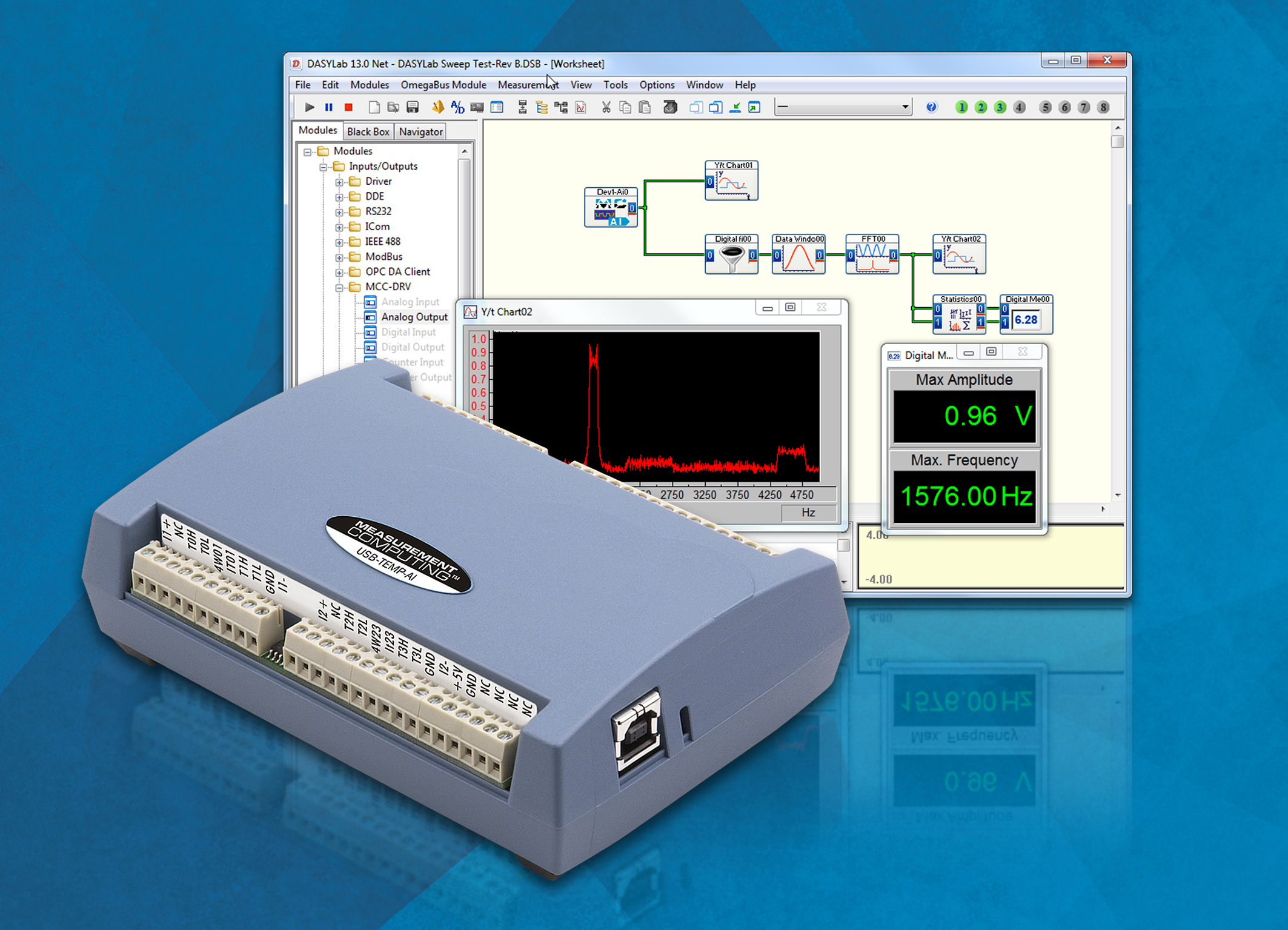Open the OmegaBus Module menu
Image resolution: width=1288 pixels, height=930 pixels.
(x=443, y=85)
